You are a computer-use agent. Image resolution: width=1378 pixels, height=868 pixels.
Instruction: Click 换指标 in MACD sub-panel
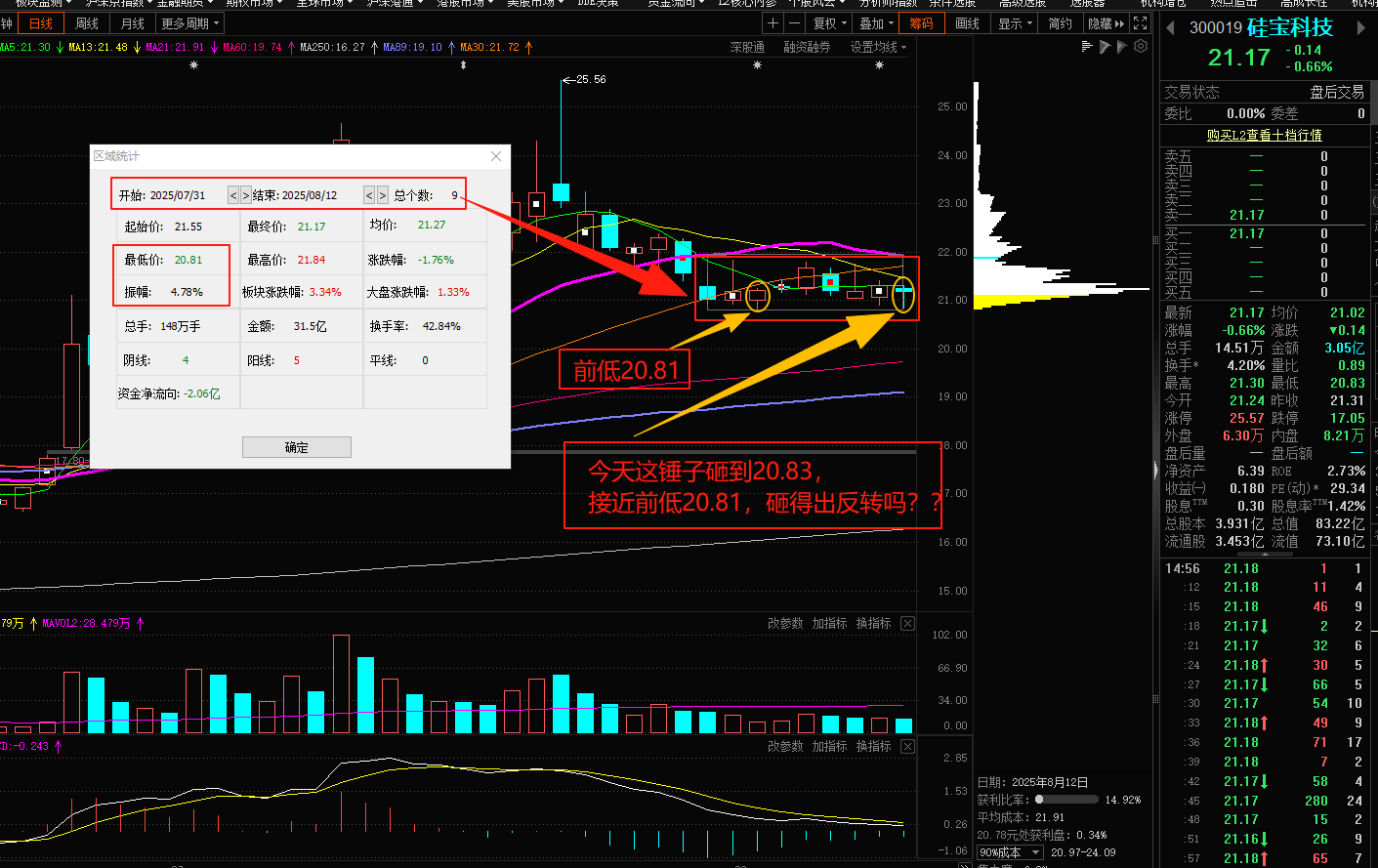[873, 746]
